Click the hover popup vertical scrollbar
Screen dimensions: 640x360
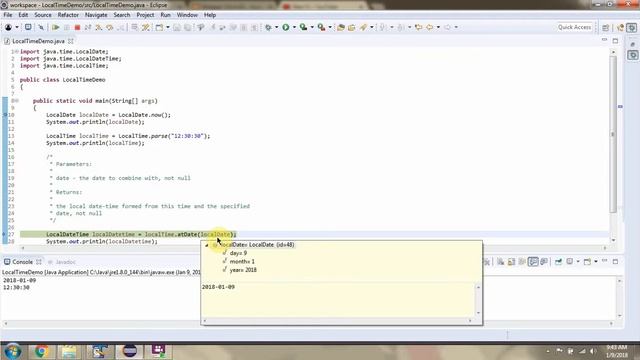point(478,300)
